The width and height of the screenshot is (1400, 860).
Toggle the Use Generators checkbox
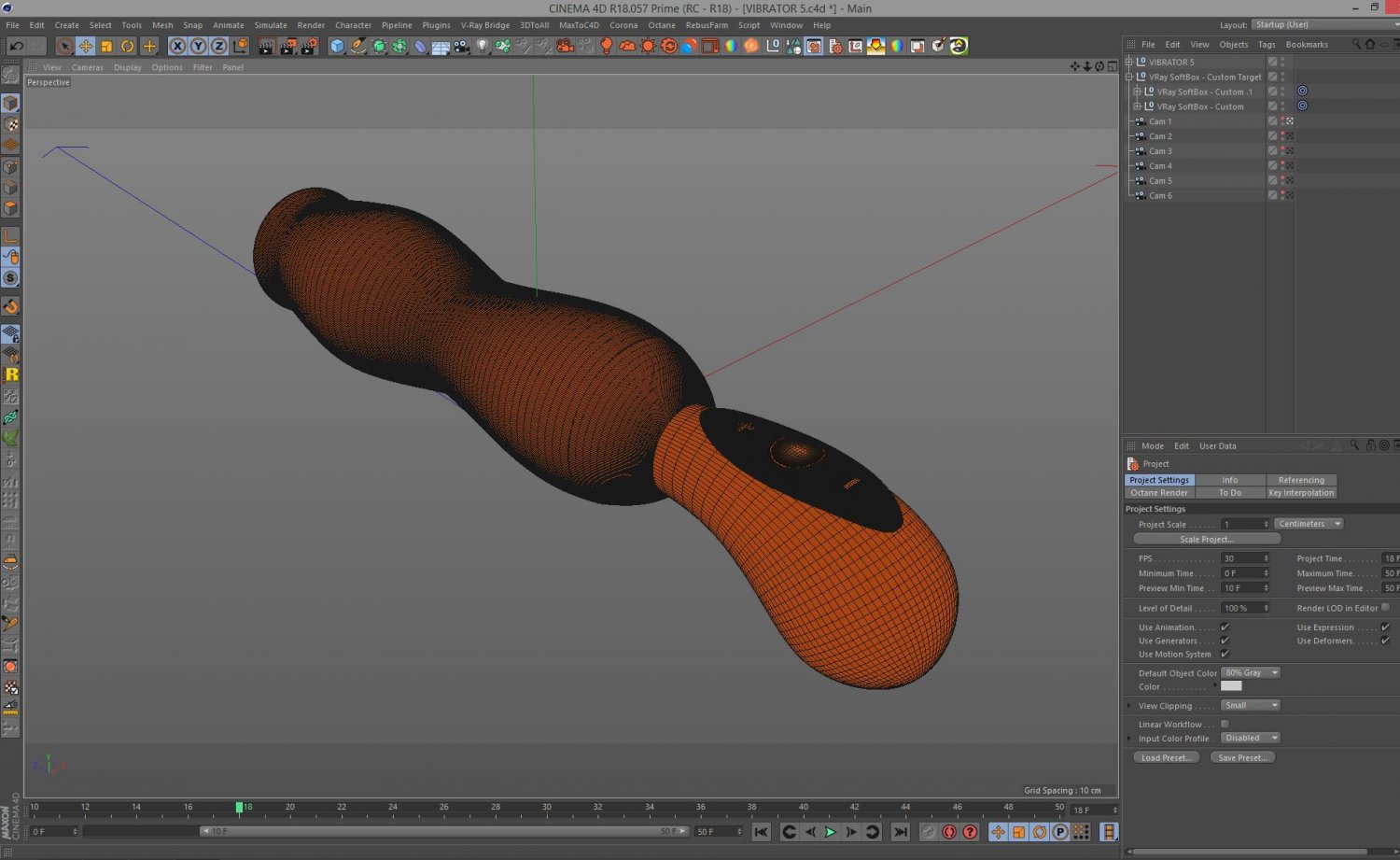tap(1225, 641)
